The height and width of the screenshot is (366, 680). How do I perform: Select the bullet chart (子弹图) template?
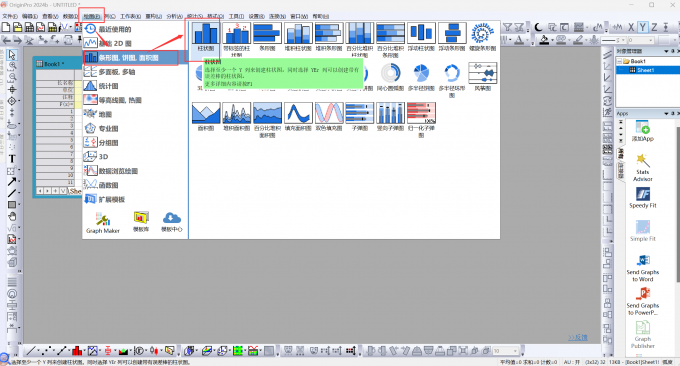[x=360, y=117]
